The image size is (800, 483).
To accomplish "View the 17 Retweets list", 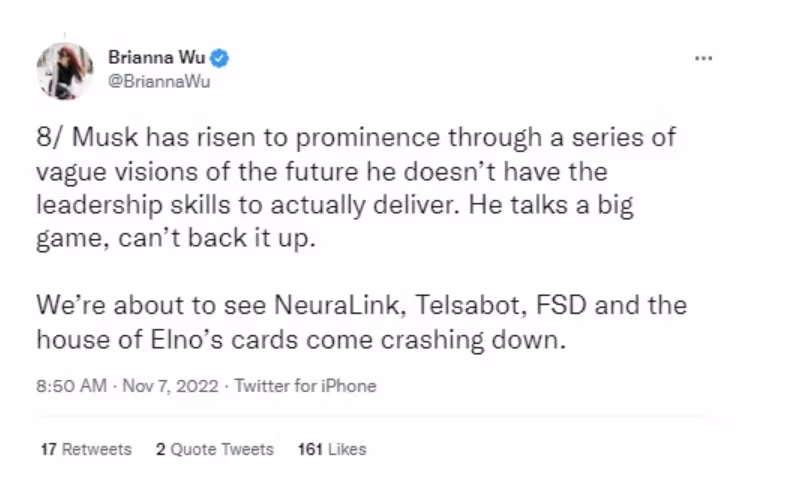I will coord(86,449).
